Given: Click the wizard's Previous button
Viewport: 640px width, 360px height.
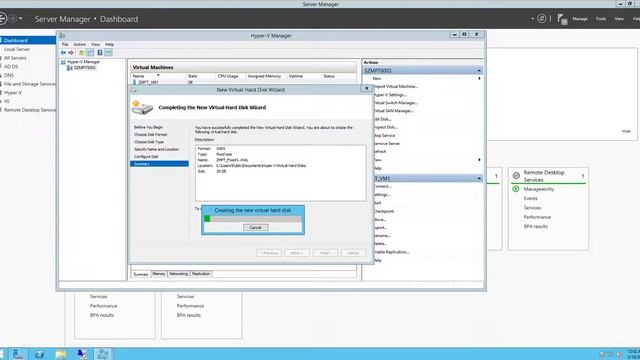Looking at the screenshot, I should tap(269, 253).
